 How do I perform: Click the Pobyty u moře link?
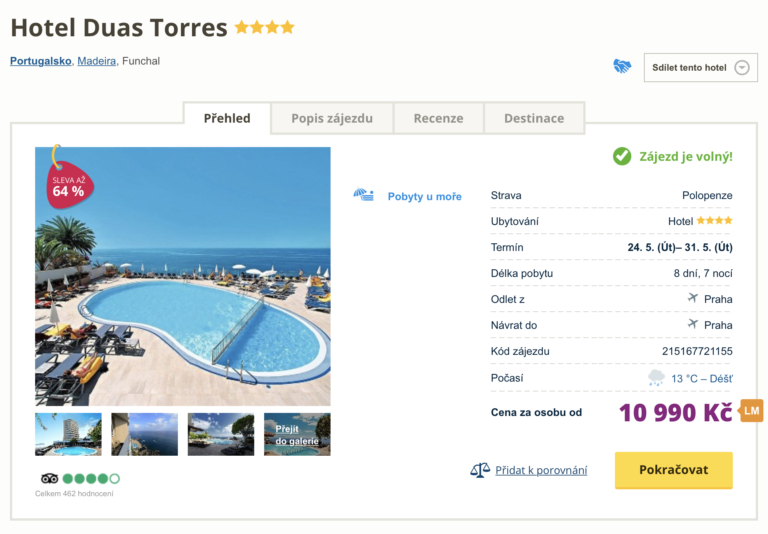pos(424,196)
